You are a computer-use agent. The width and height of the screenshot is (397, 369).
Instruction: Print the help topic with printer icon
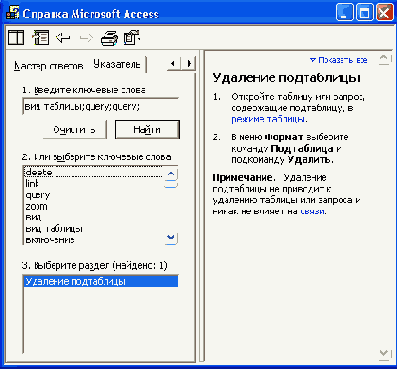point(109,38)
